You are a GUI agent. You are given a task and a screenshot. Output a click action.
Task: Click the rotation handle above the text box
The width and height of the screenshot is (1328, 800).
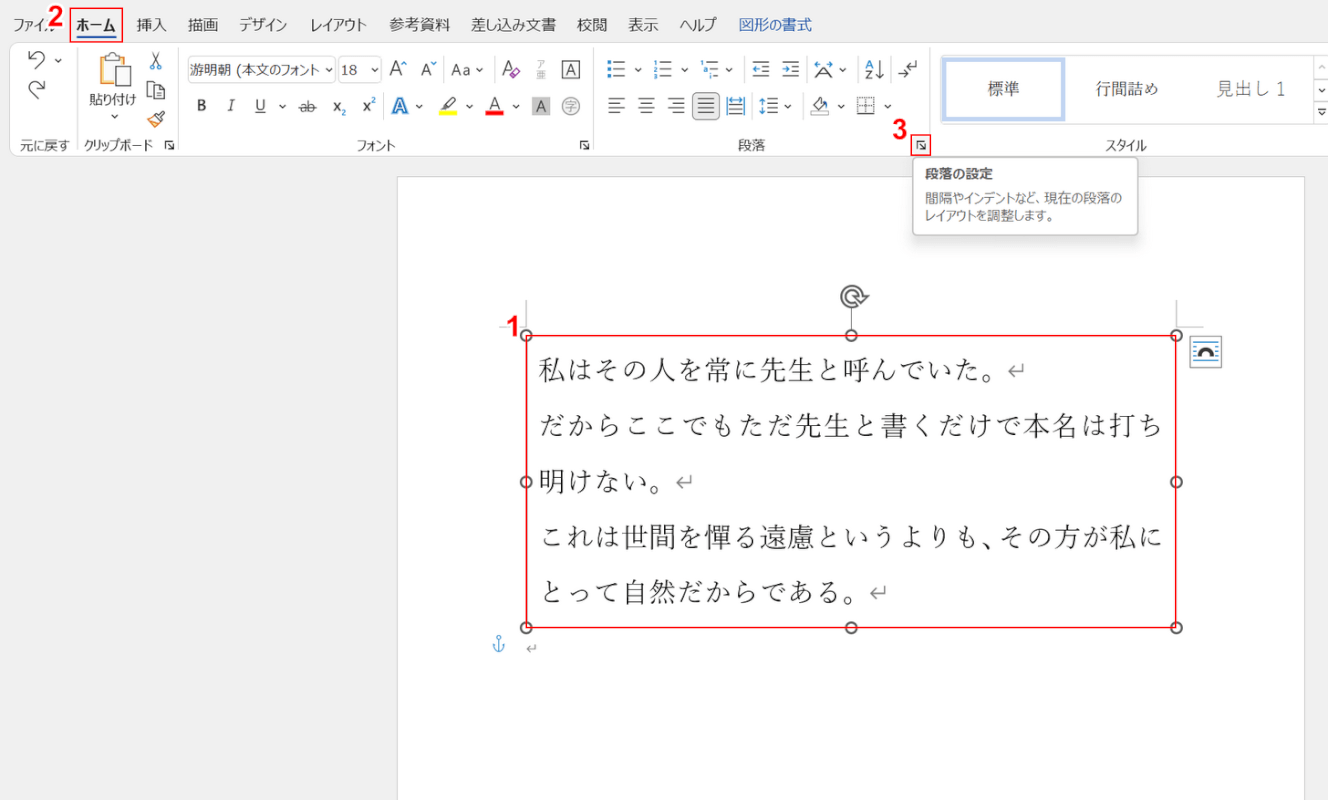coord(852,296)
